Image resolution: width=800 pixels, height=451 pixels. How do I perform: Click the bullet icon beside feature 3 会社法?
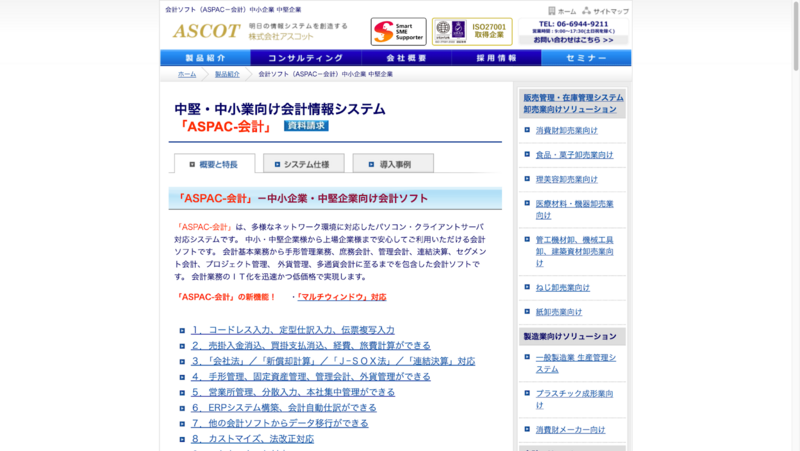(182, 362)
